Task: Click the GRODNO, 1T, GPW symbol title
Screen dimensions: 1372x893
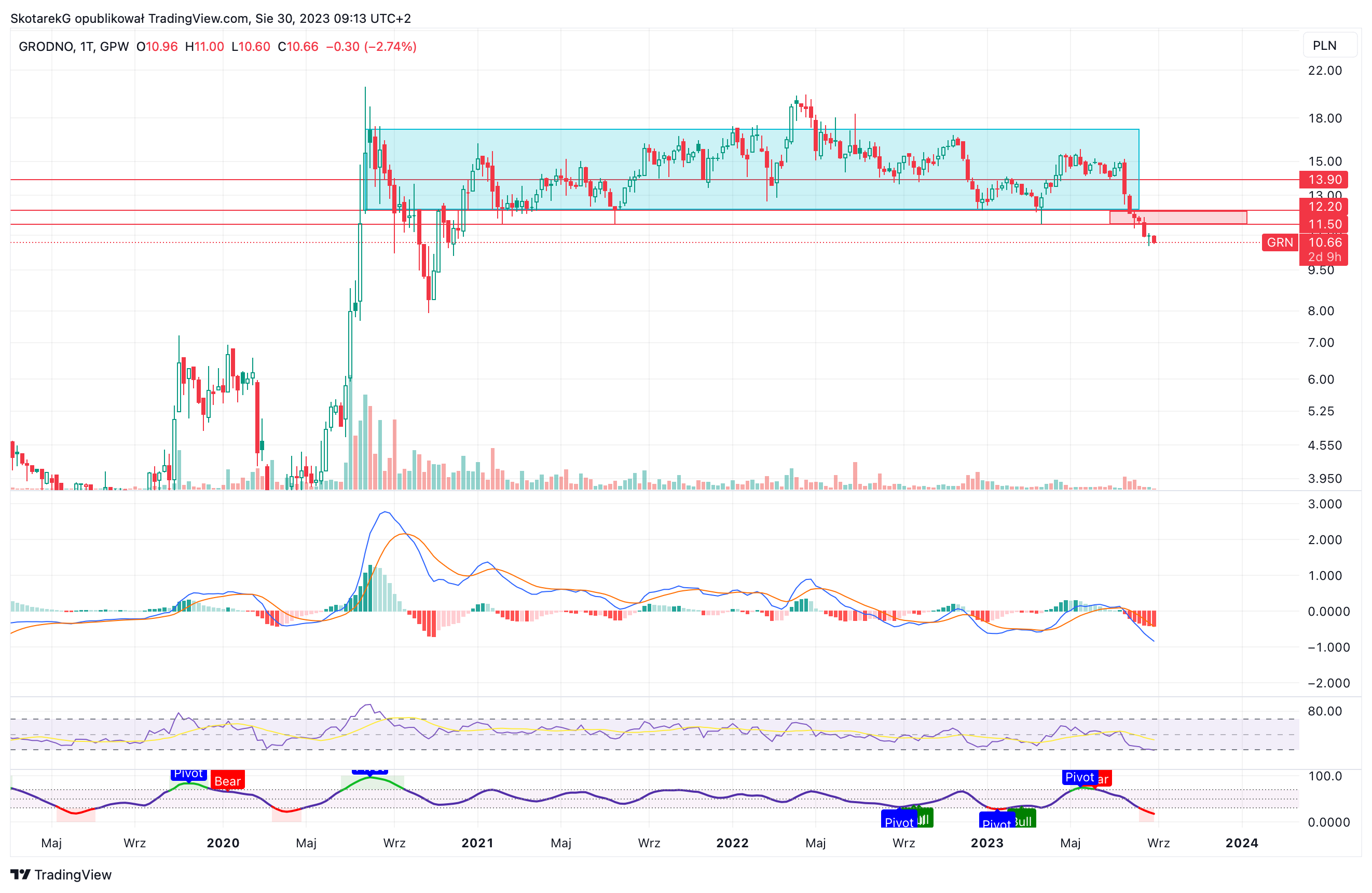Action: (74, 47)
